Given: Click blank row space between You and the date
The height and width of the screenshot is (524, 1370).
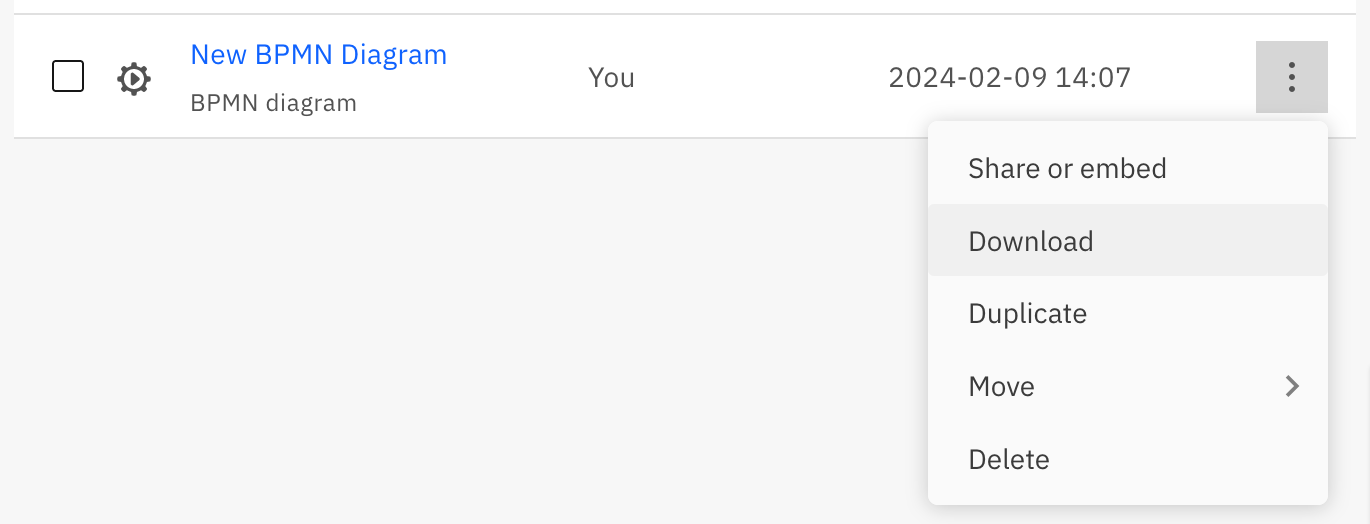Looking at the screenshot, I should [x=760, y=77].
